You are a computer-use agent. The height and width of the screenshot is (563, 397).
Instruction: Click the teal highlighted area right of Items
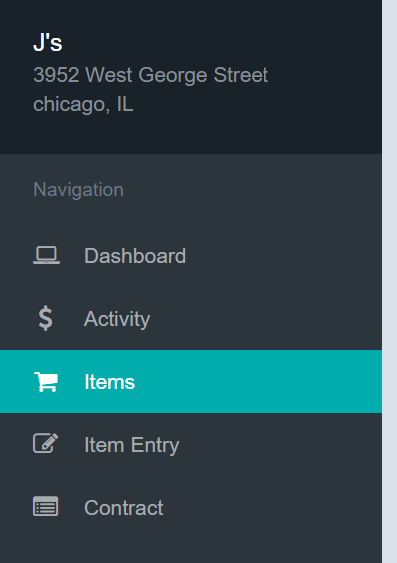258,382
